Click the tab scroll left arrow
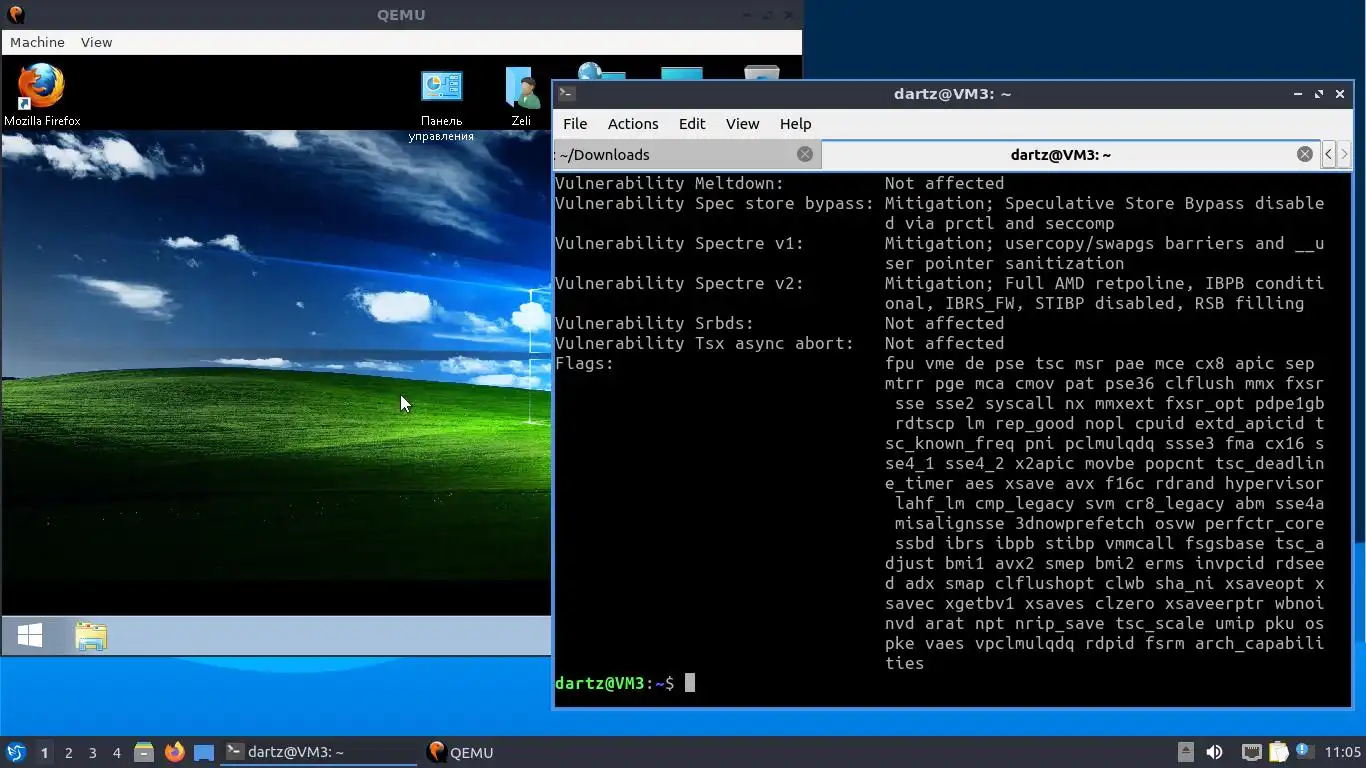 pos(1328,154)
